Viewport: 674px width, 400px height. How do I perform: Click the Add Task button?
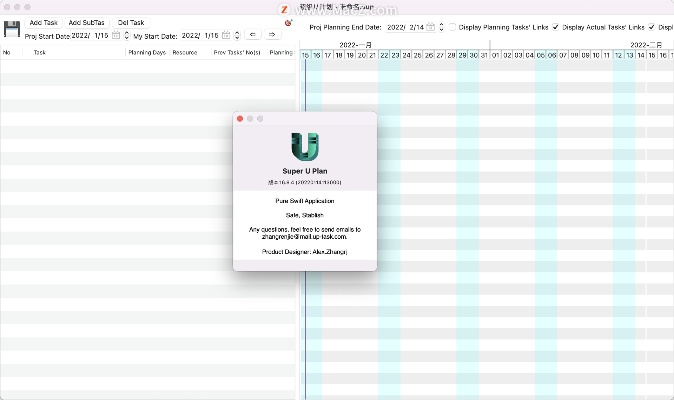(43, 23)
